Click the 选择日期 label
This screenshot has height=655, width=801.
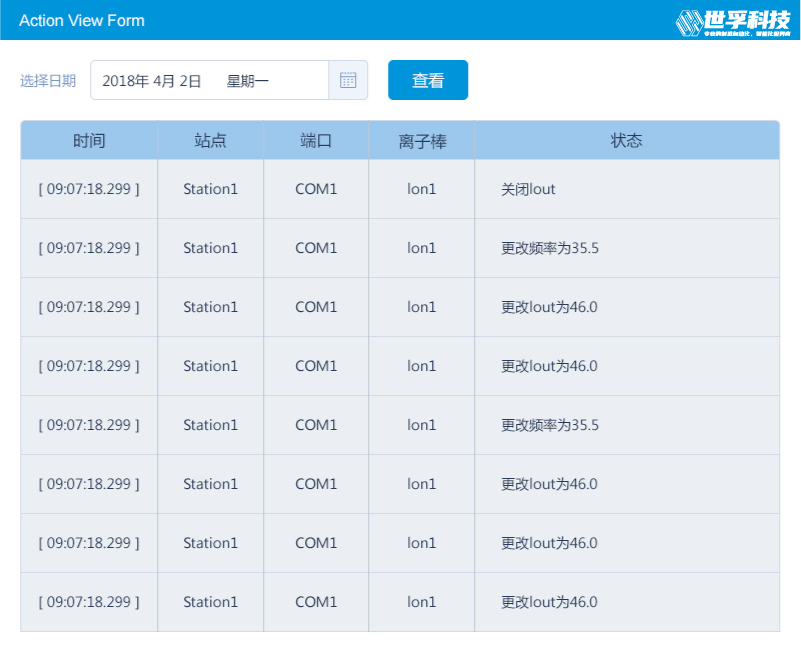(48, 81)
